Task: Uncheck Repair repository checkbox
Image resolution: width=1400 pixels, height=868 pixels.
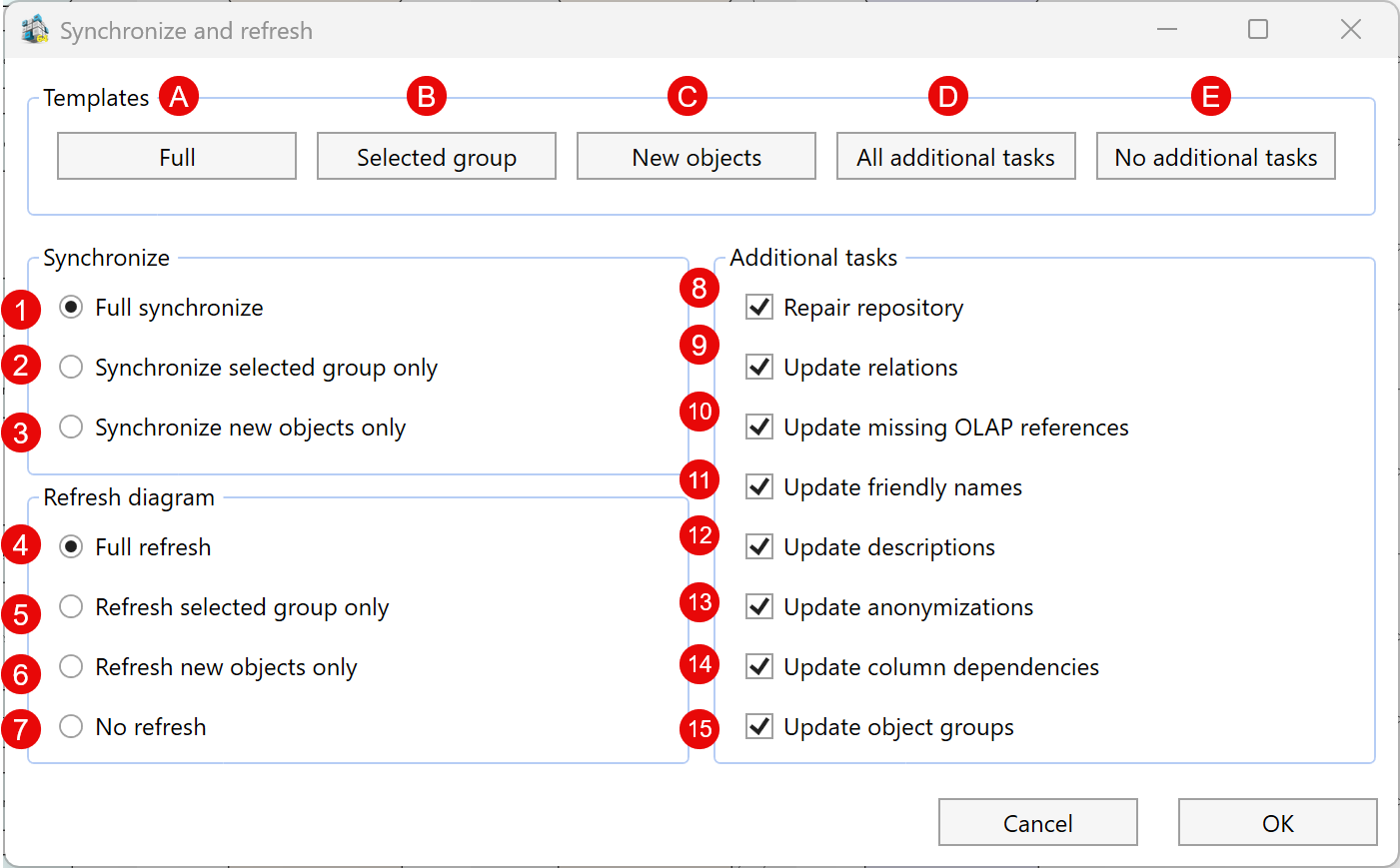Action: point(759,308)
